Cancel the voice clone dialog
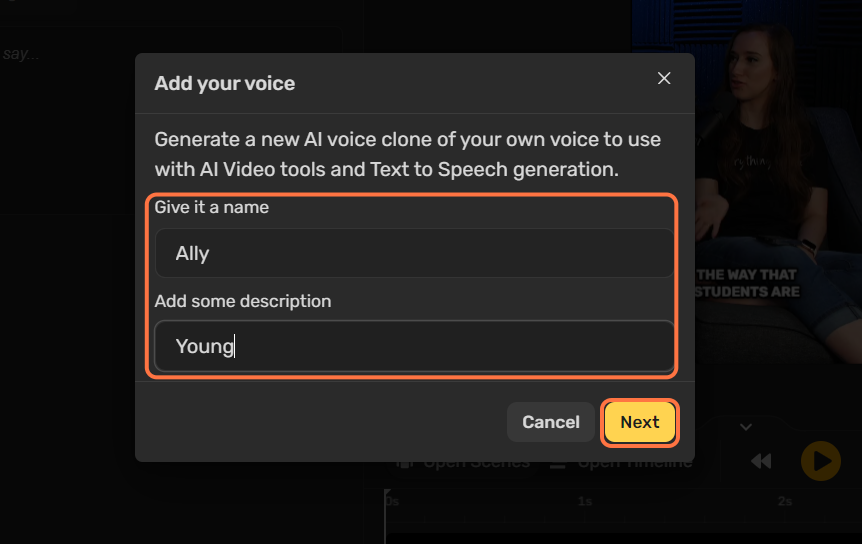The image size is (862, 544). click(551, 422)
